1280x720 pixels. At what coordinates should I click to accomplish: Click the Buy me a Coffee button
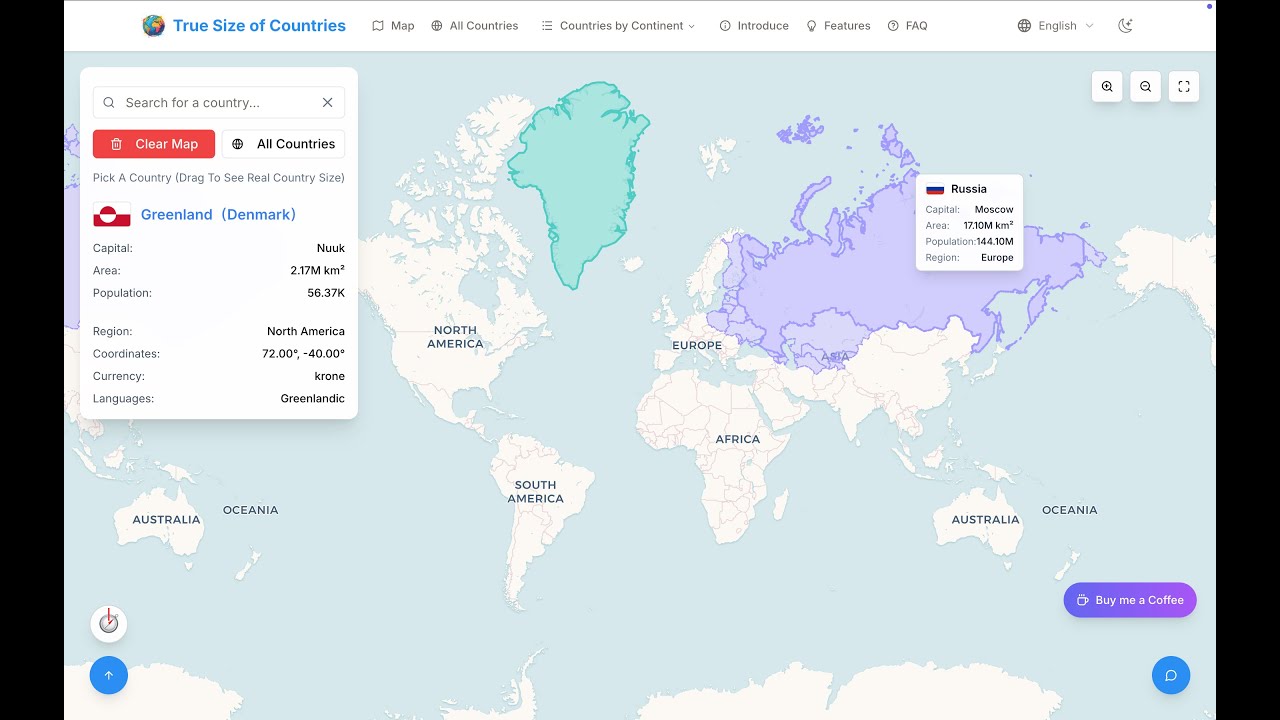pos(1130,600)
